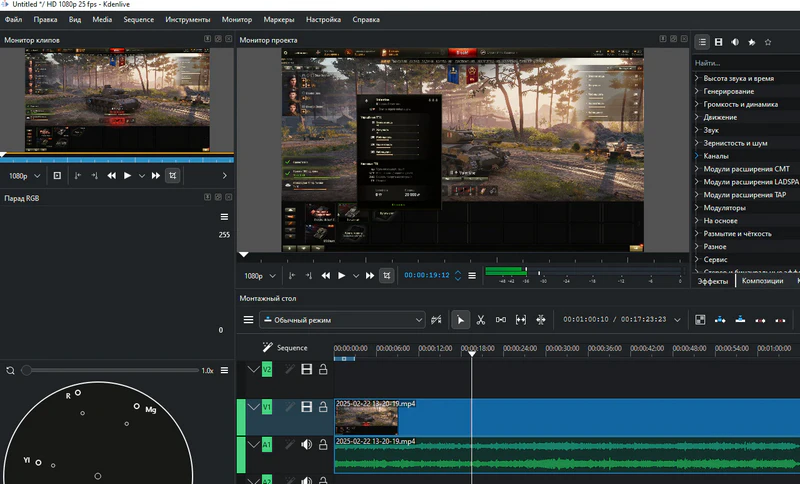
Task: Show favorite effects star icon
Action: click(767, 42)
